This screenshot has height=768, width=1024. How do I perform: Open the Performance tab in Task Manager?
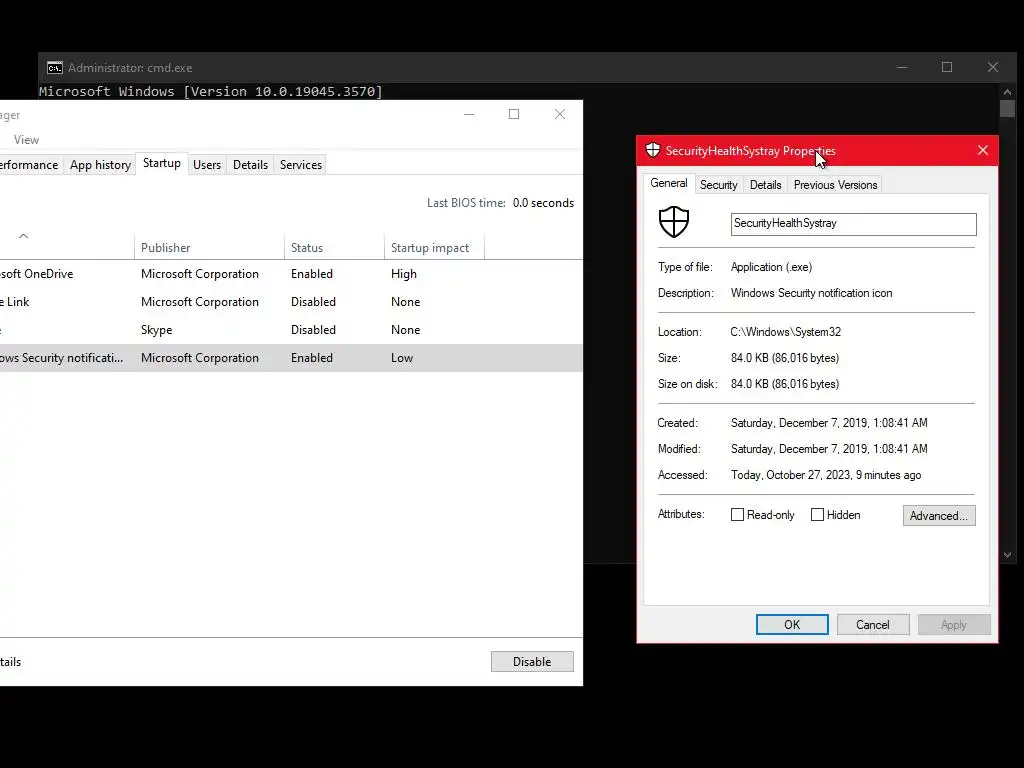point(29,165)
